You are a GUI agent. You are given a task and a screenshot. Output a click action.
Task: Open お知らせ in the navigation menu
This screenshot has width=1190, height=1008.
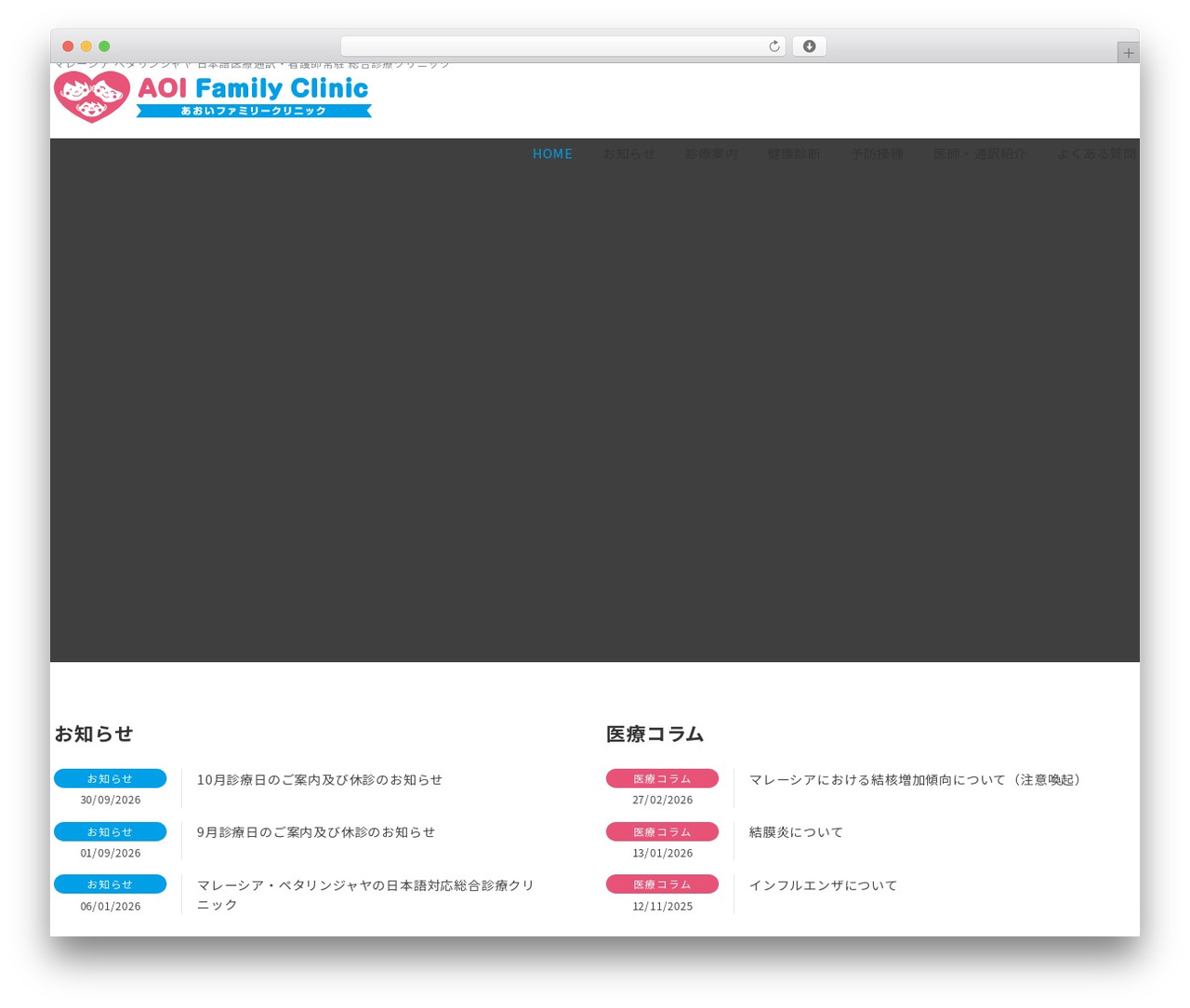[628, 153]
